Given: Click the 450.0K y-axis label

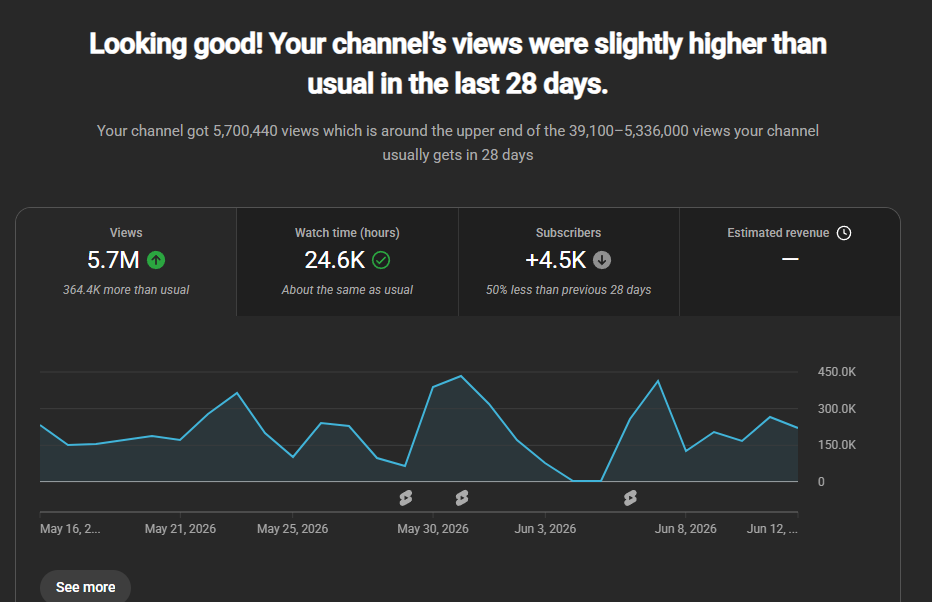Looking at the screenshot, I should pyautogui.click(x=837, y=372).
